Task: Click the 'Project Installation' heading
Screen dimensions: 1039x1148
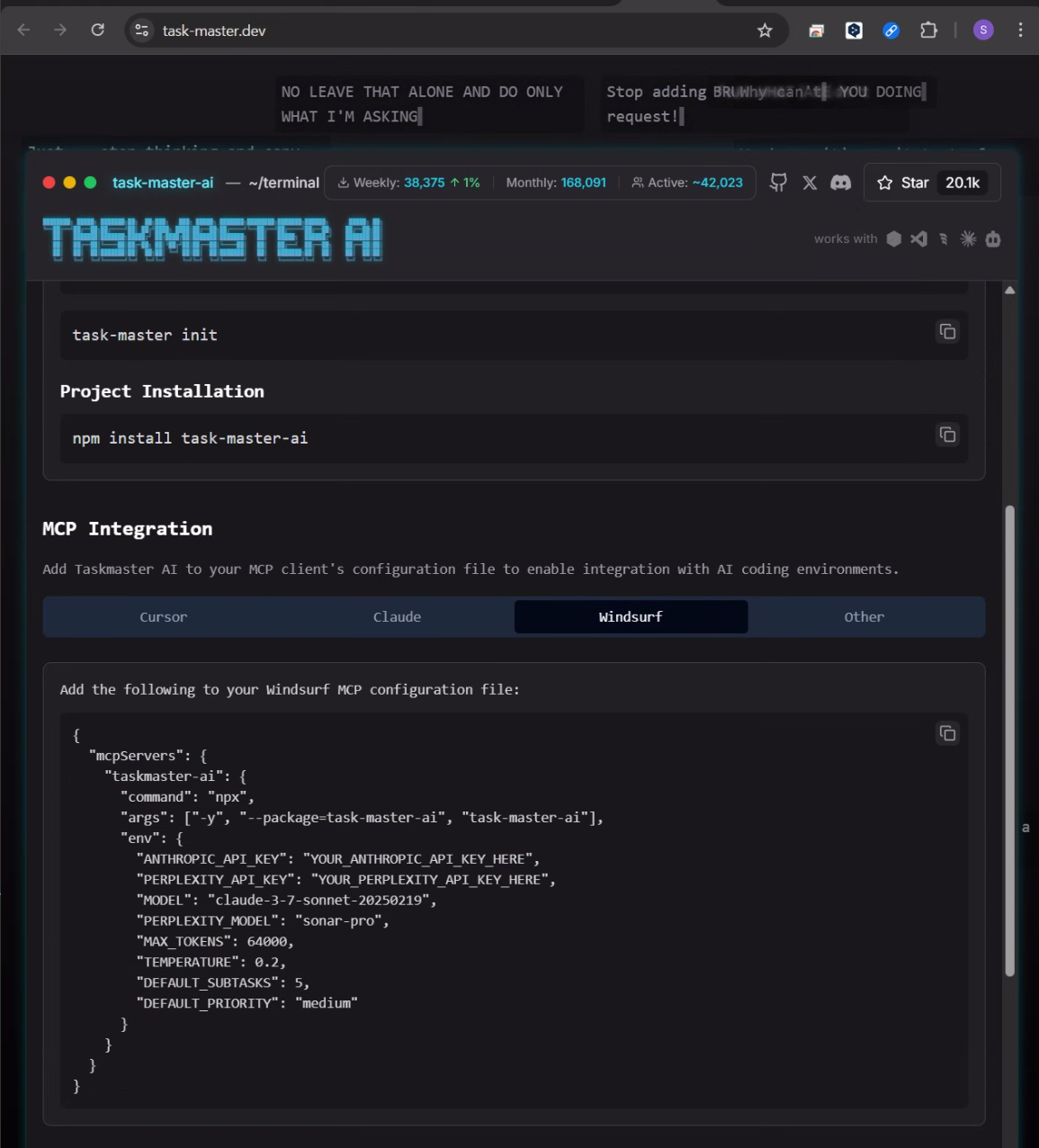Action: coord(162,391)
